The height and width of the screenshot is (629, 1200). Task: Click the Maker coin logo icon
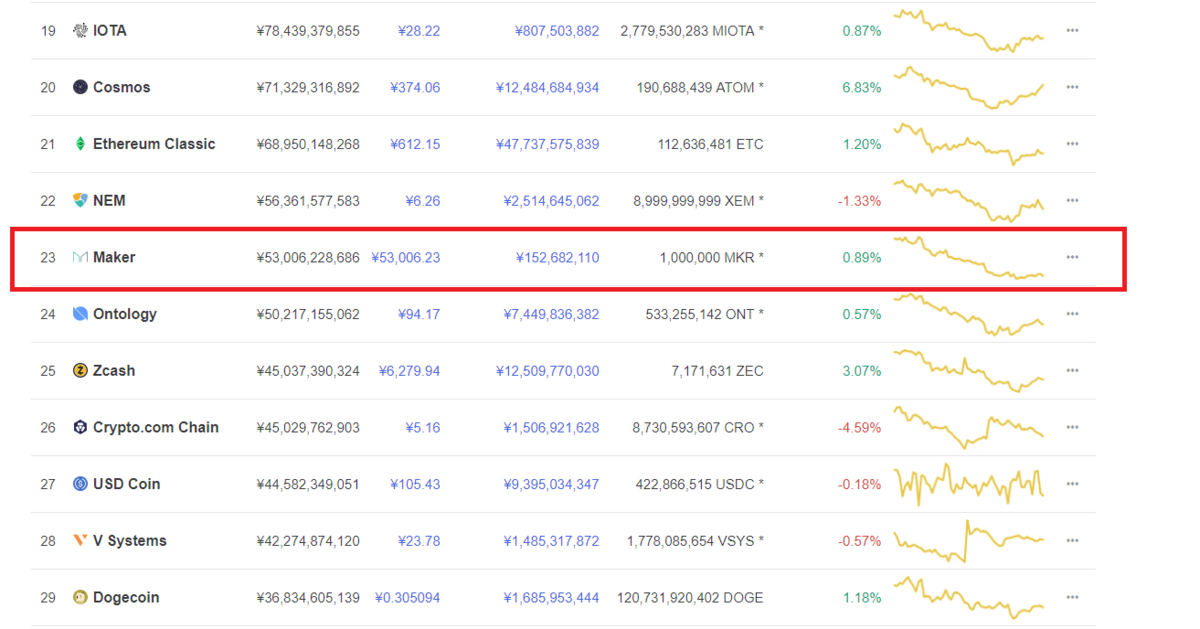click(80, 258)
